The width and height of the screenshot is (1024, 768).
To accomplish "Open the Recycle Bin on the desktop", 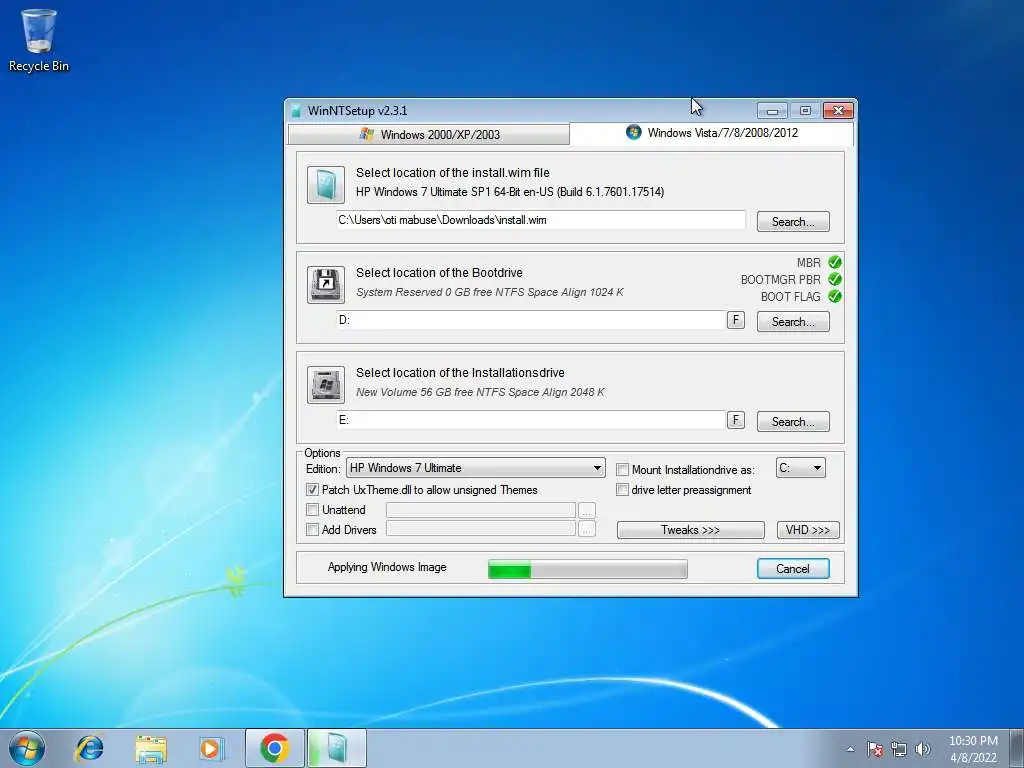I will click(x=39, y=40).
